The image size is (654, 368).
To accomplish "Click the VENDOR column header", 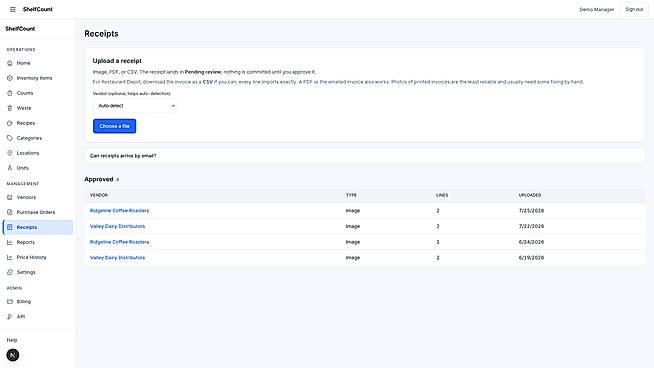I will coord(99,195).
